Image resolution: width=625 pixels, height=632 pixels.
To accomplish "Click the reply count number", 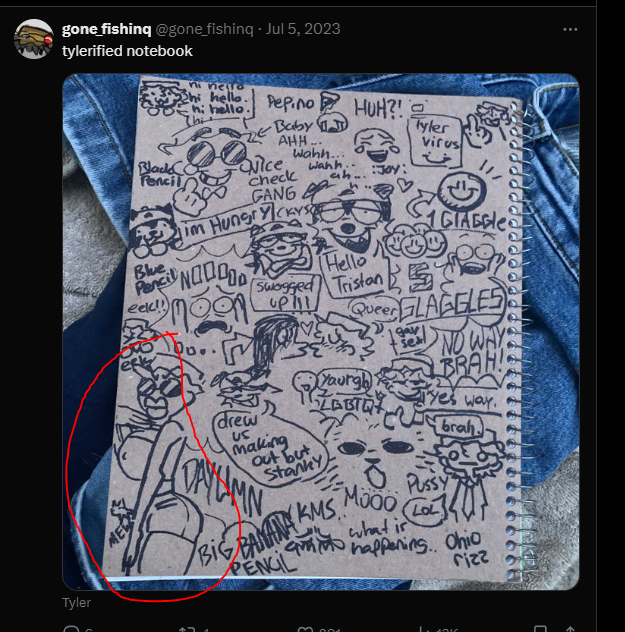I will tap(88, 630).
